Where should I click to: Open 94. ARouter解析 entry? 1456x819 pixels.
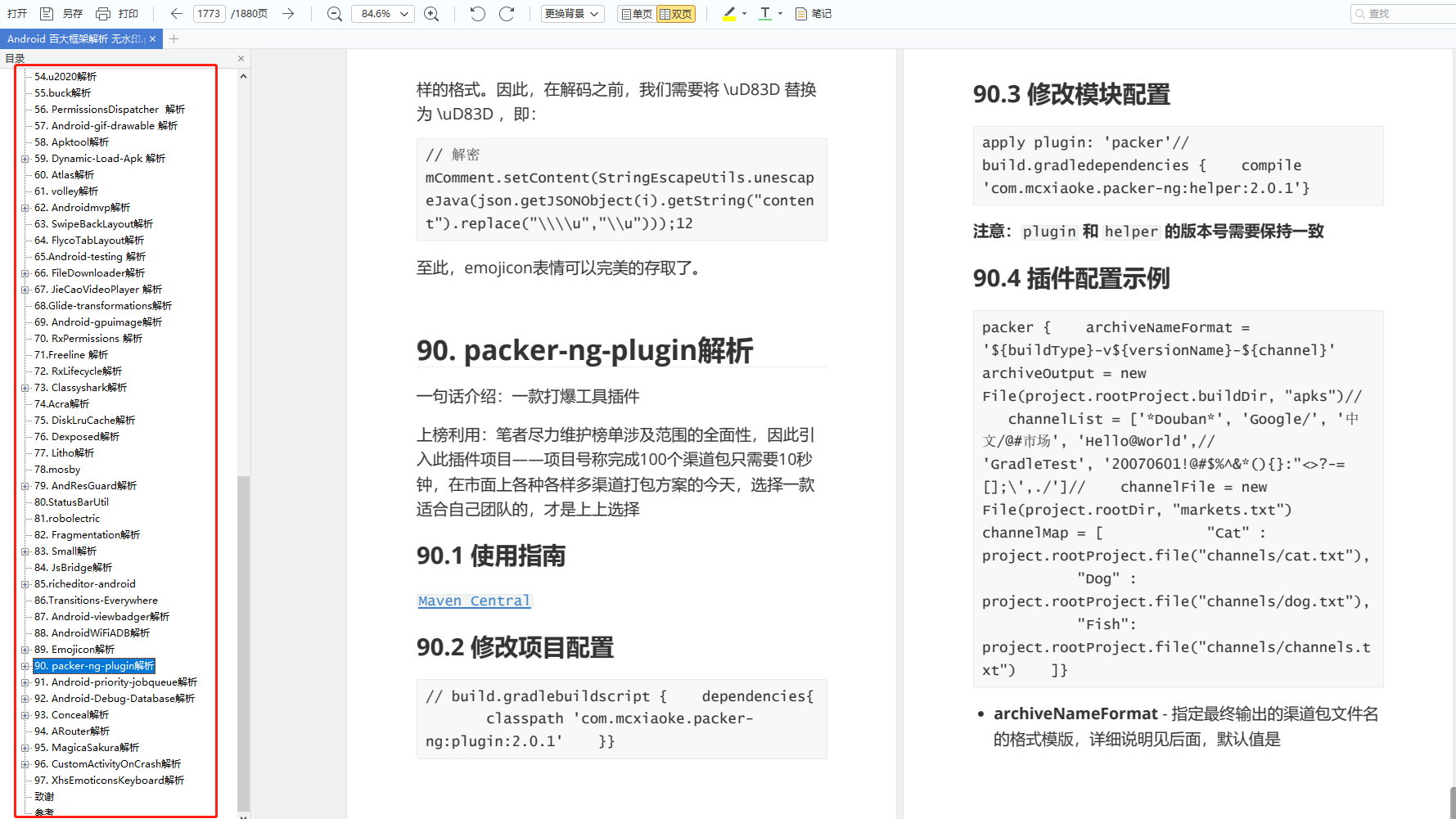click(x=72, y=731)
